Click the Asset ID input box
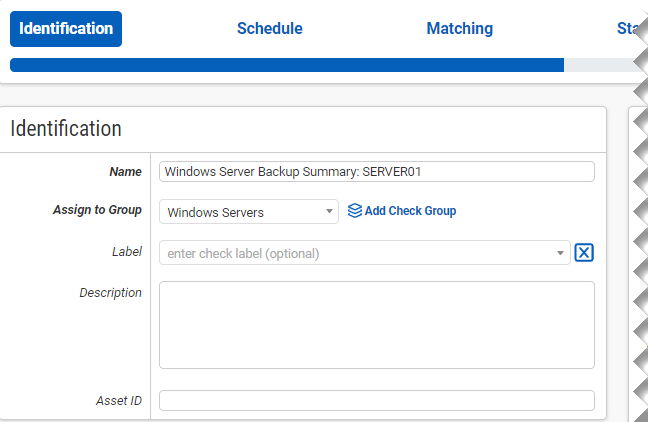 coord(376,401)
